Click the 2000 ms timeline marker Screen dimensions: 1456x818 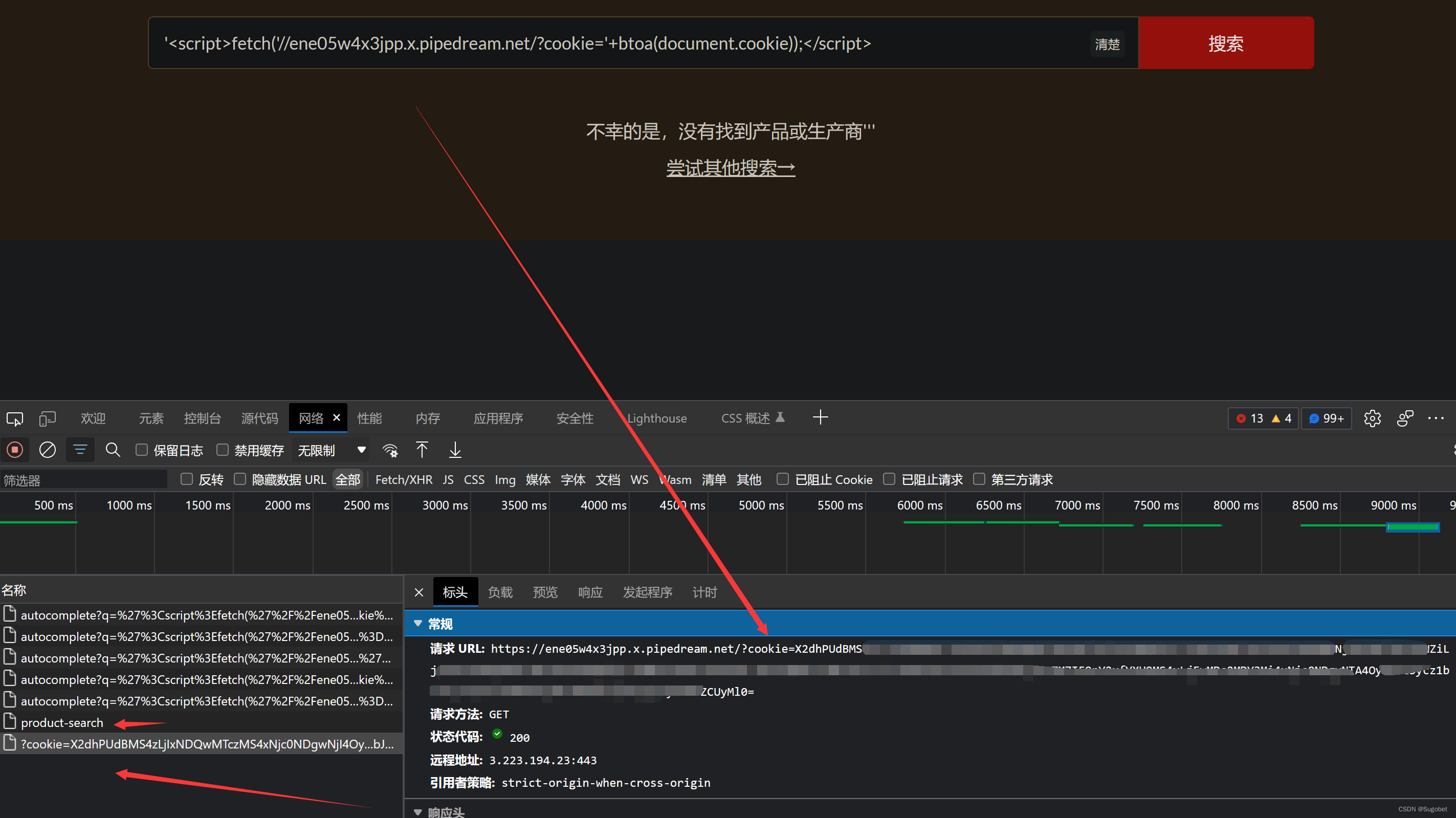pos(287,505)
